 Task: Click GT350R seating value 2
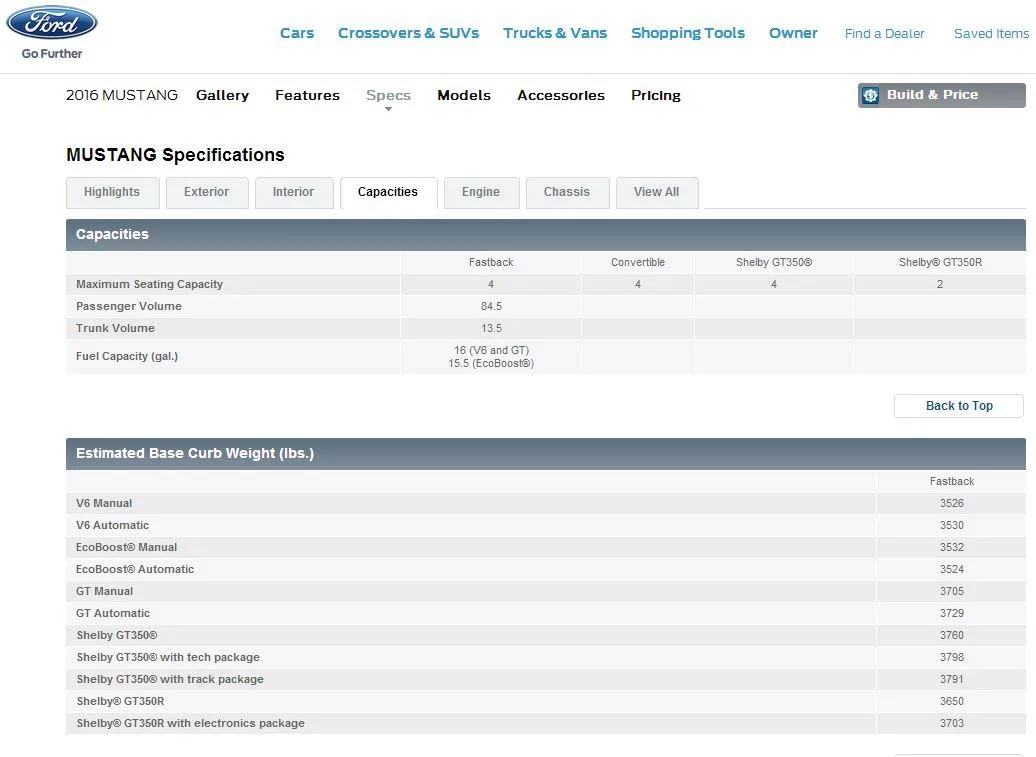click(940, 284)
